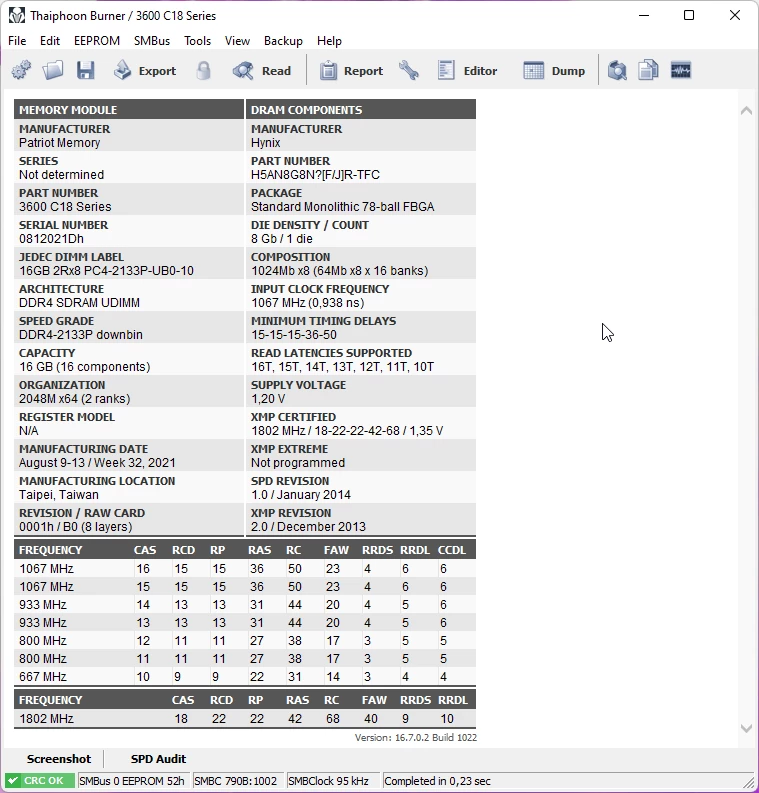Screen dimensions: 759x793
Task: Click the settings gear toolbar icon
Action: (21, 70)
